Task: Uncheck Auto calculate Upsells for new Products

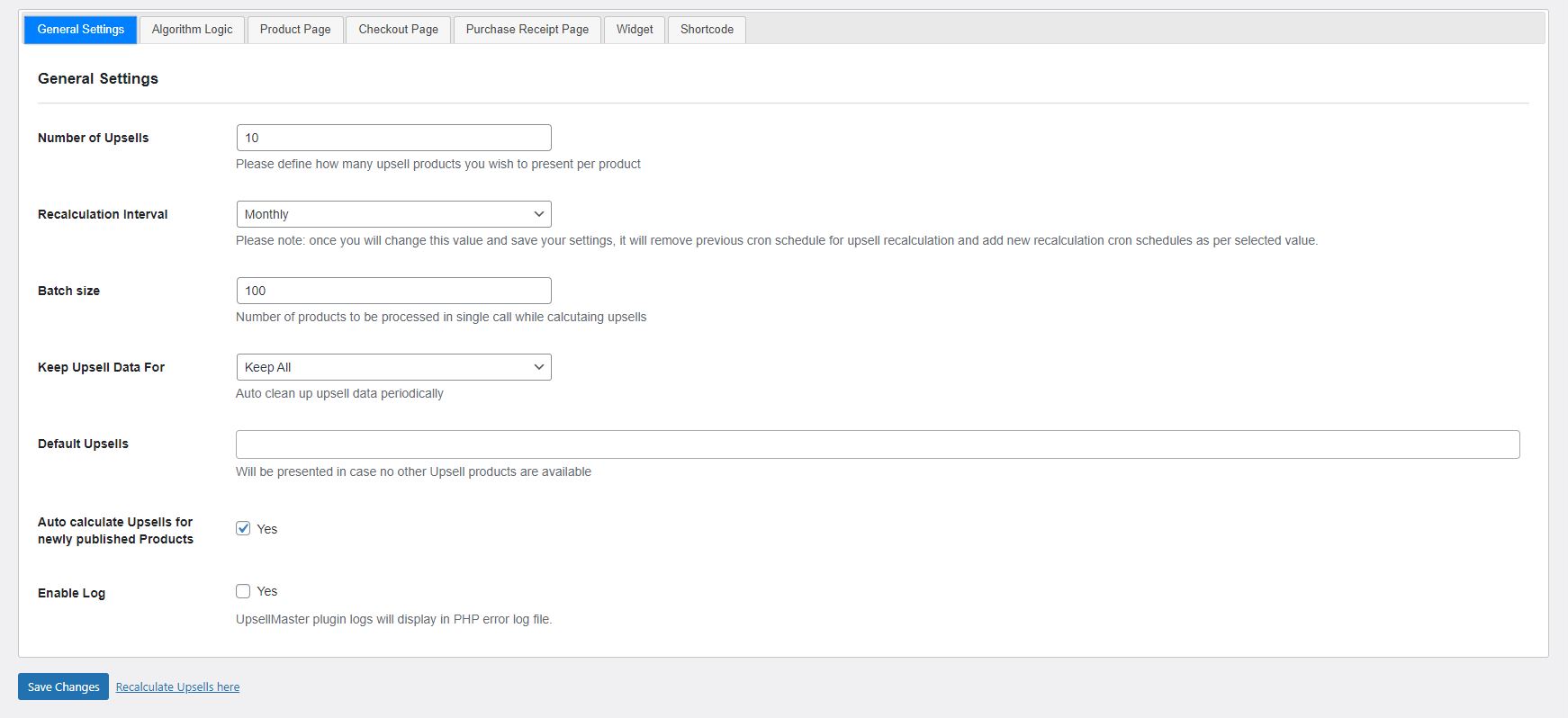Action: tap(243, 528)
